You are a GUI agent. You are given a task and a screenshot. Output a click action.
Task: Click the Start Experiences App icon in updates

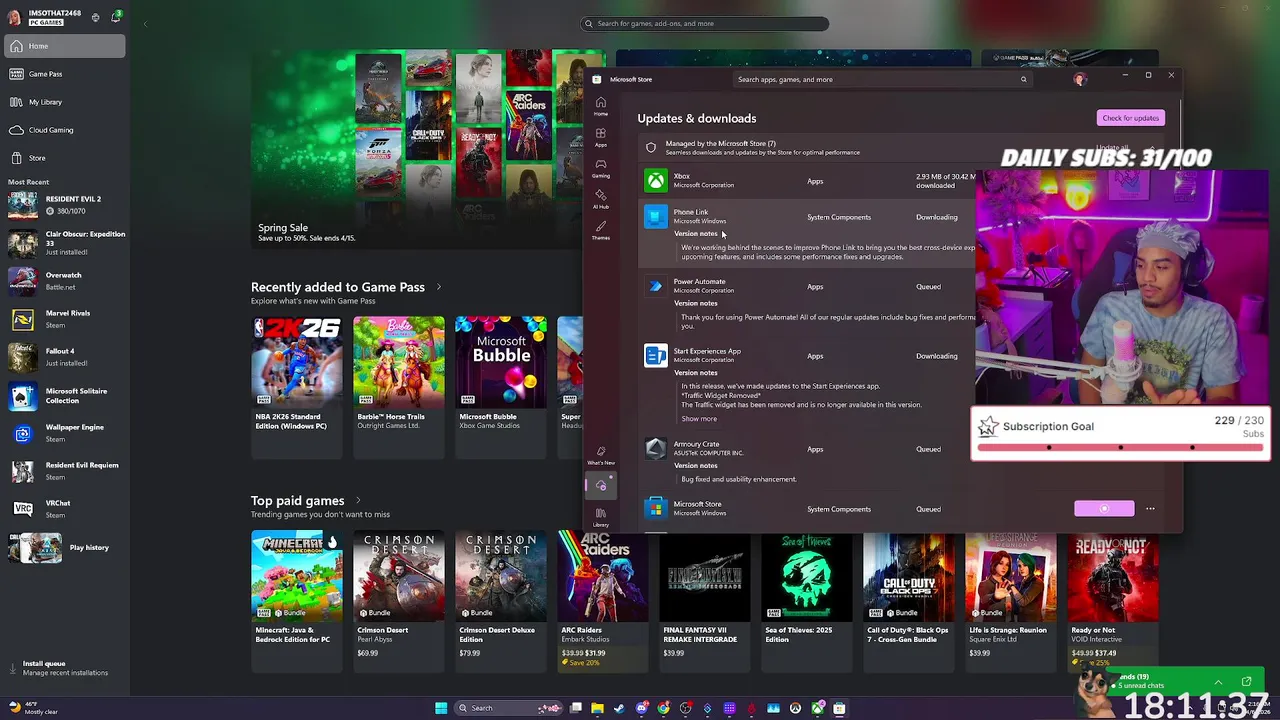click(655, 356)
